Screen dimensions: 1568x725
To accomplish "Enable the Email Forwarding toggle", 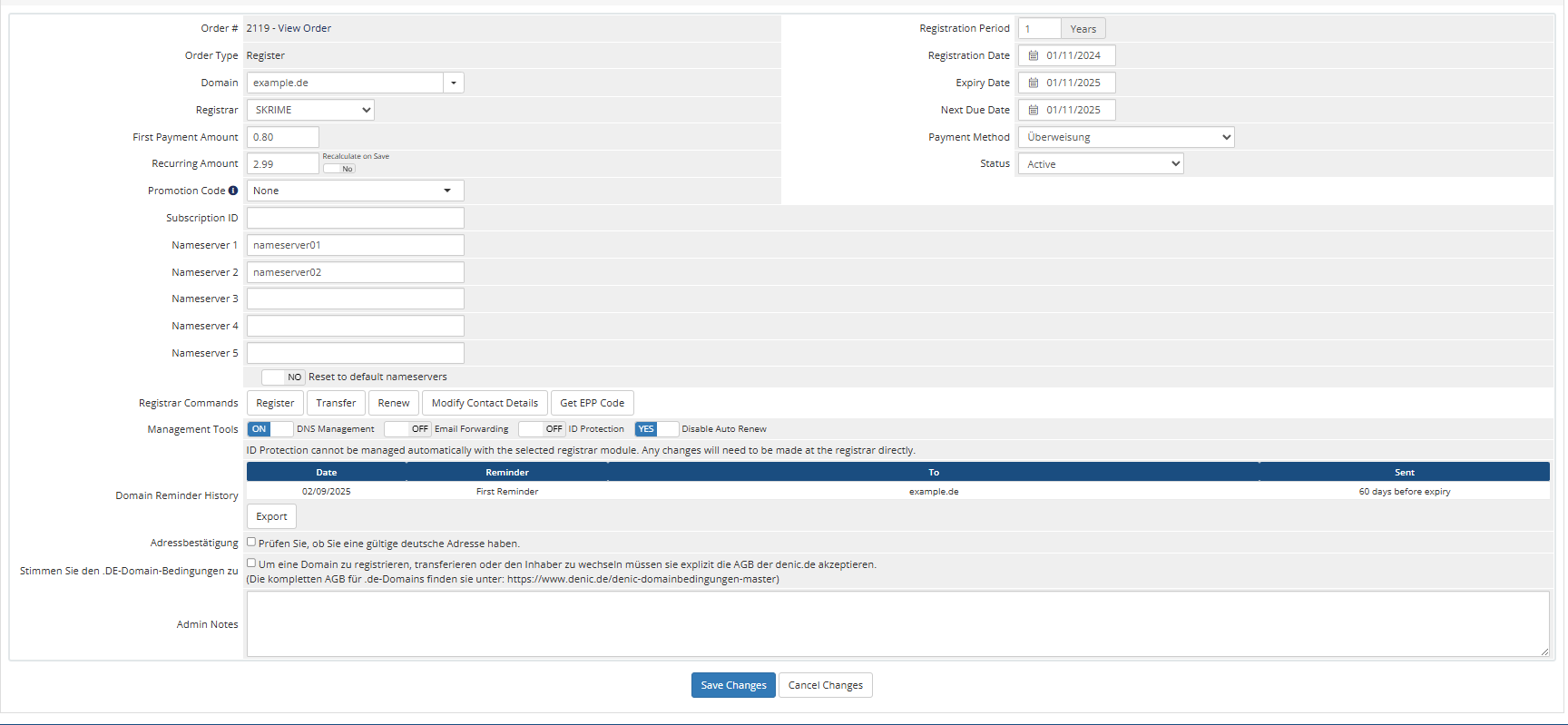I will coord(407,429).
